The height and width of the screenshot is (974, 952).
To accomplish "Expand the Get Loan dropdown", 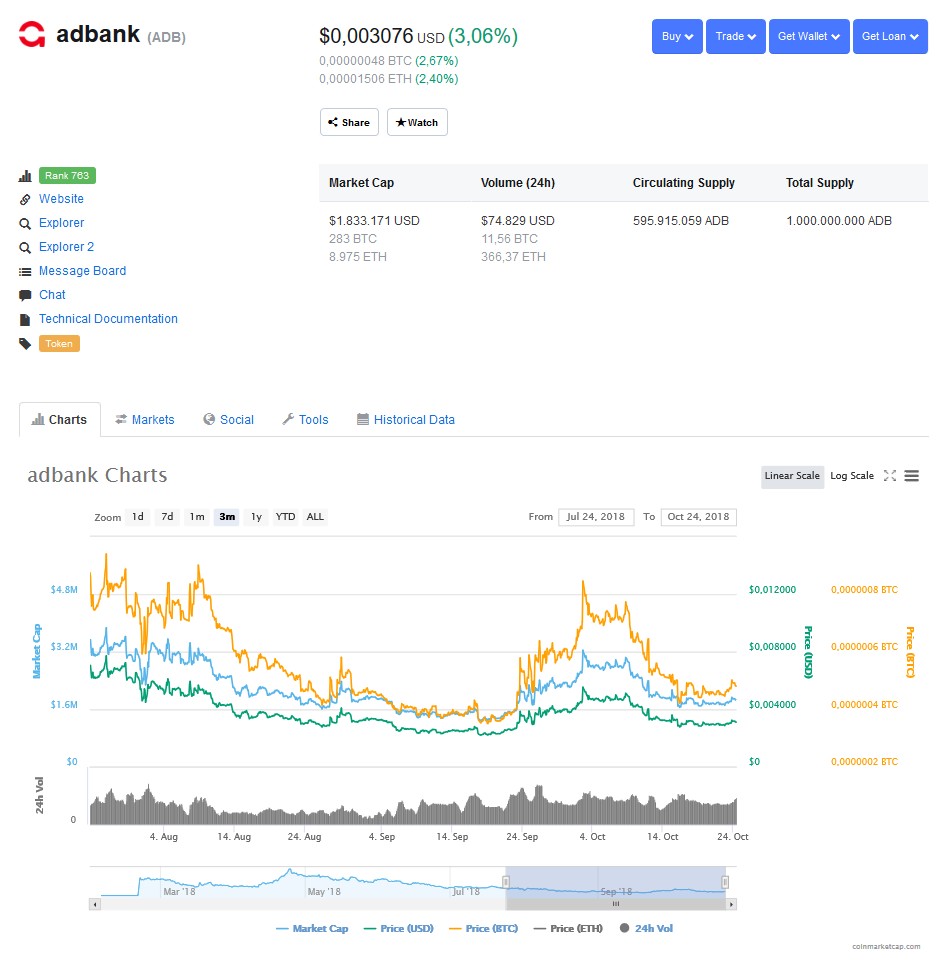I will pos(890,37).
